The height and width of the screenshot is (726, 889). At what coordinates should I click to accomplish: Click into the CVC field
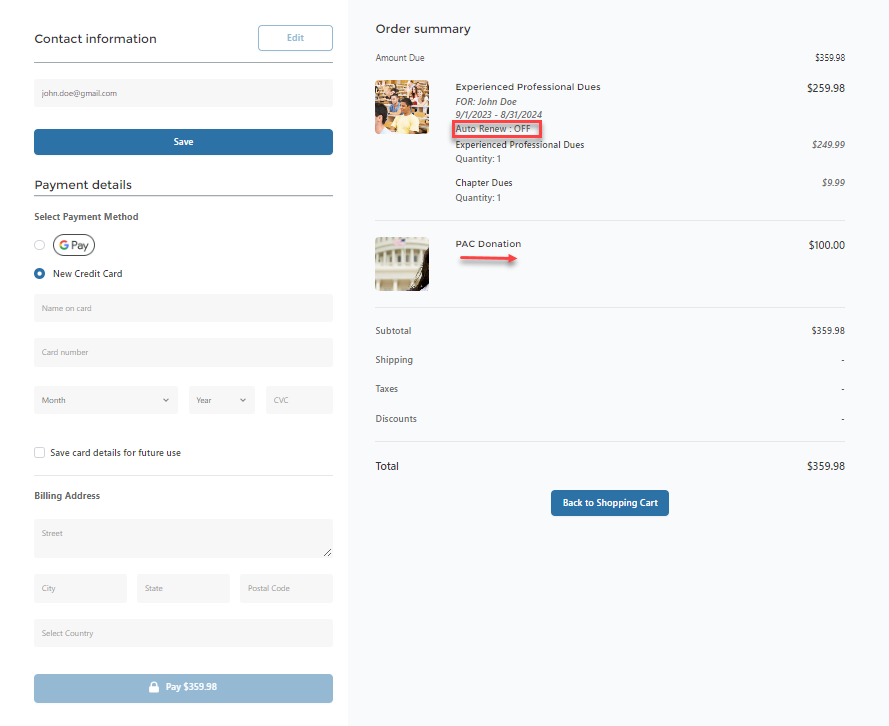pos(299,400)
